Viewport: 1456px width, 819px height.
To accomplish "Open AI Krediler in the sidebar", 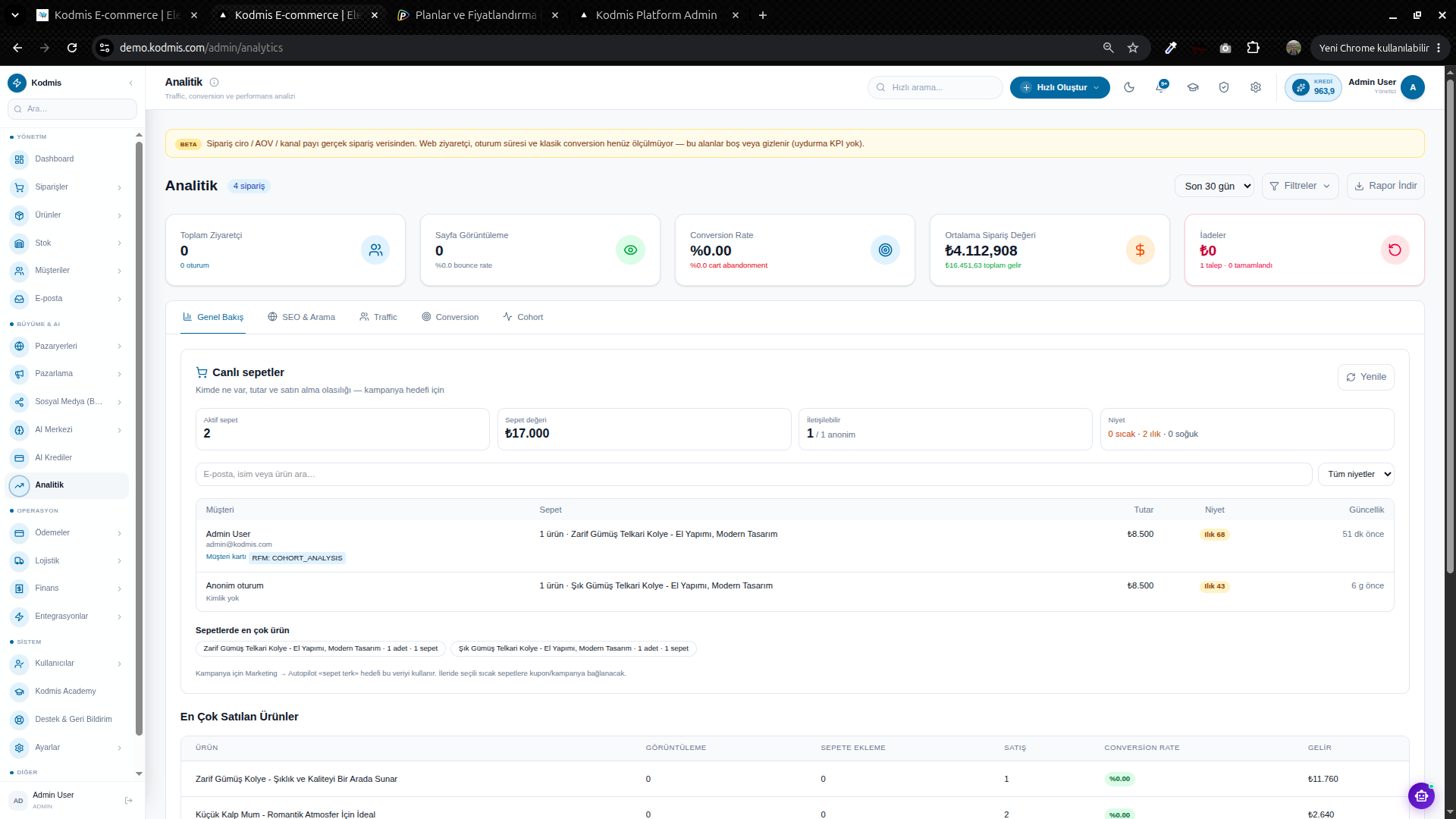I will pos(67,458).
